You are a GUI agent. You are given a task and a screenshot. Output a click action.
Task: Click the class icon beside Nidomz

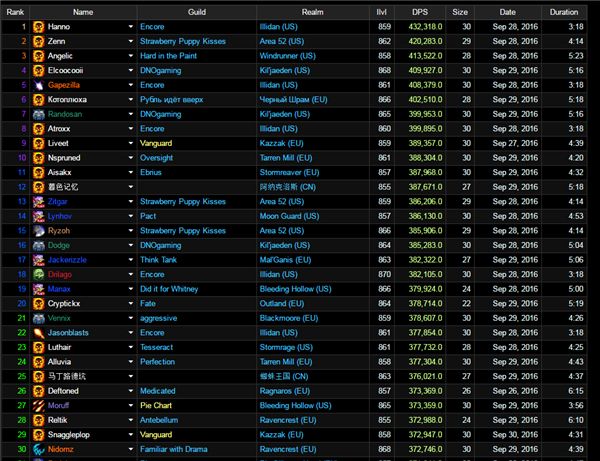(38, 449)
